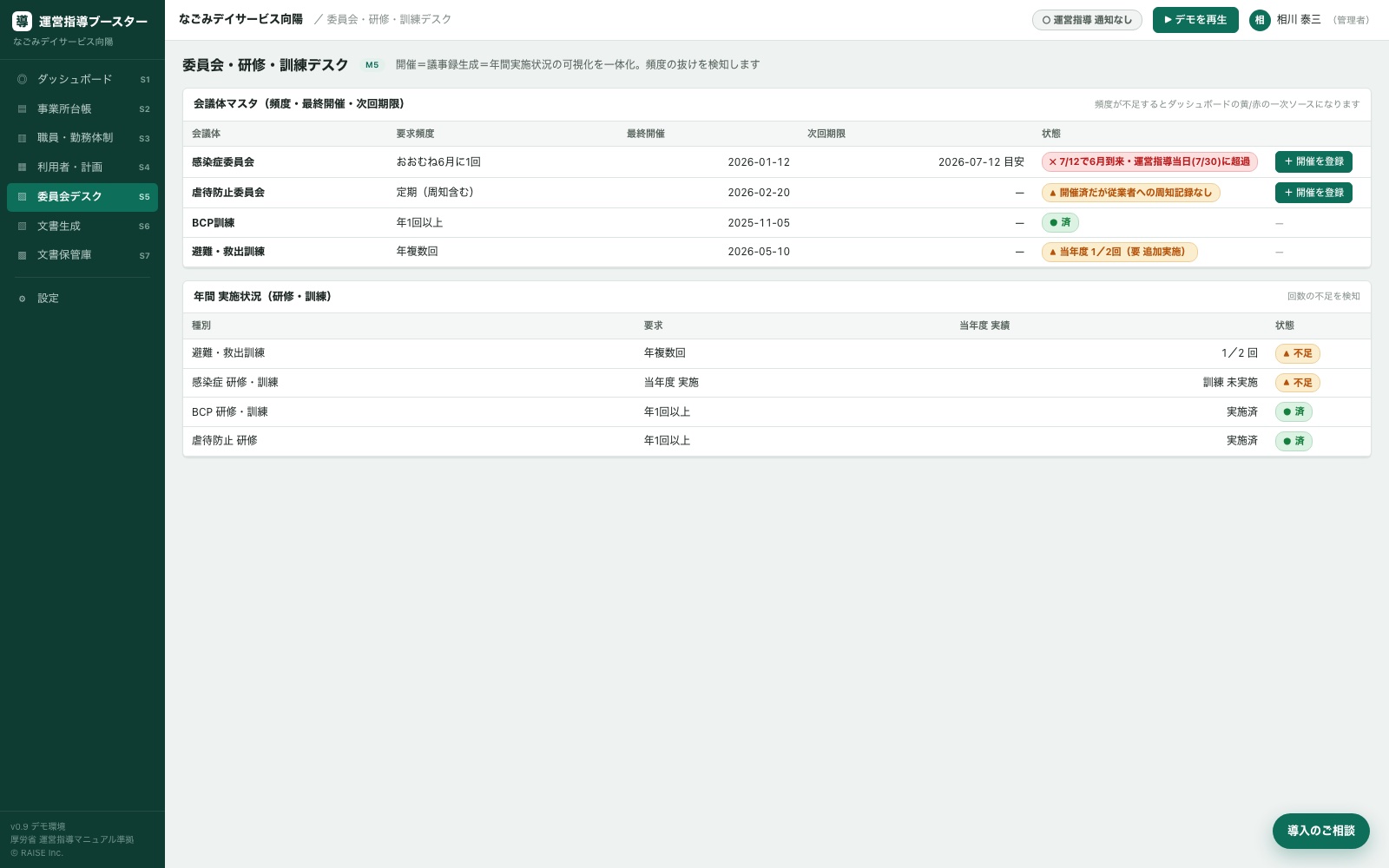
Task: Select the 虐待防止委員会 row name
Action: tap(228, 193)
